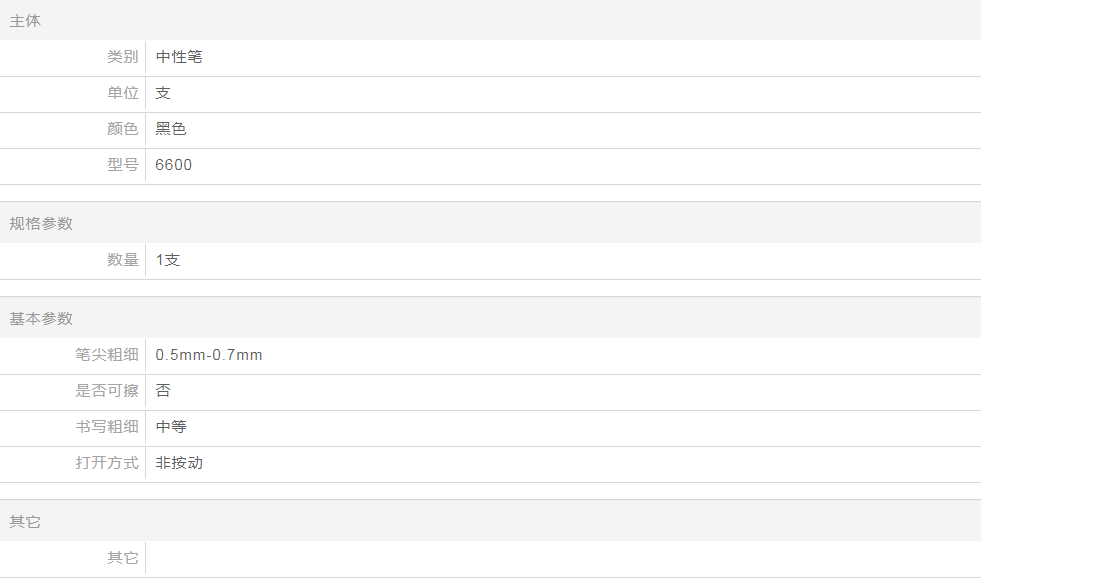This screenshot has width=1108, height=582.
Task: Click the 中等 writing thickness value
Action: tap(171, 427)
